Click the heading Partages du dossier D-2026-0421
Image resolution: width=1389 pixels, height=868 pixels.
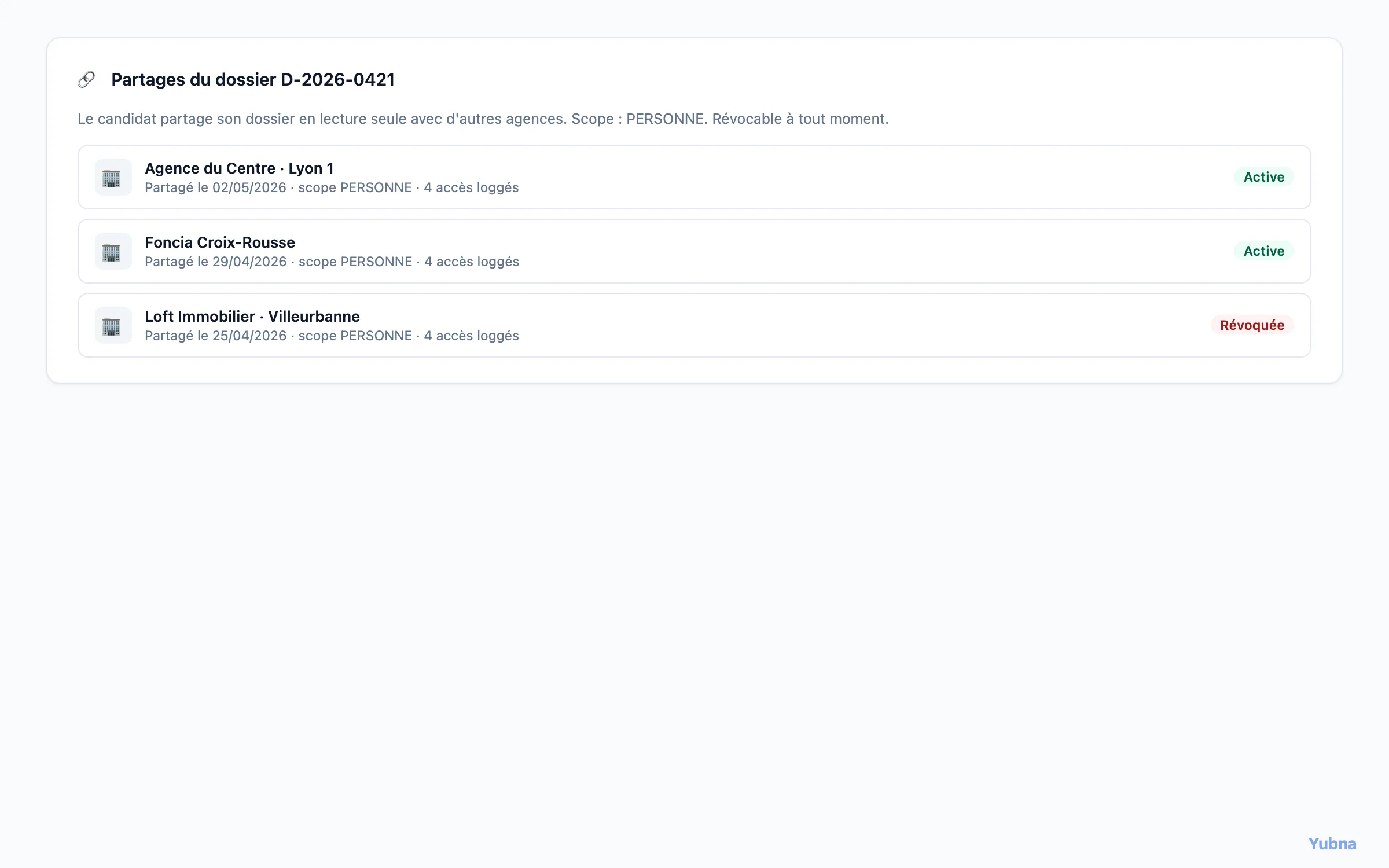[x=253, y=79]
